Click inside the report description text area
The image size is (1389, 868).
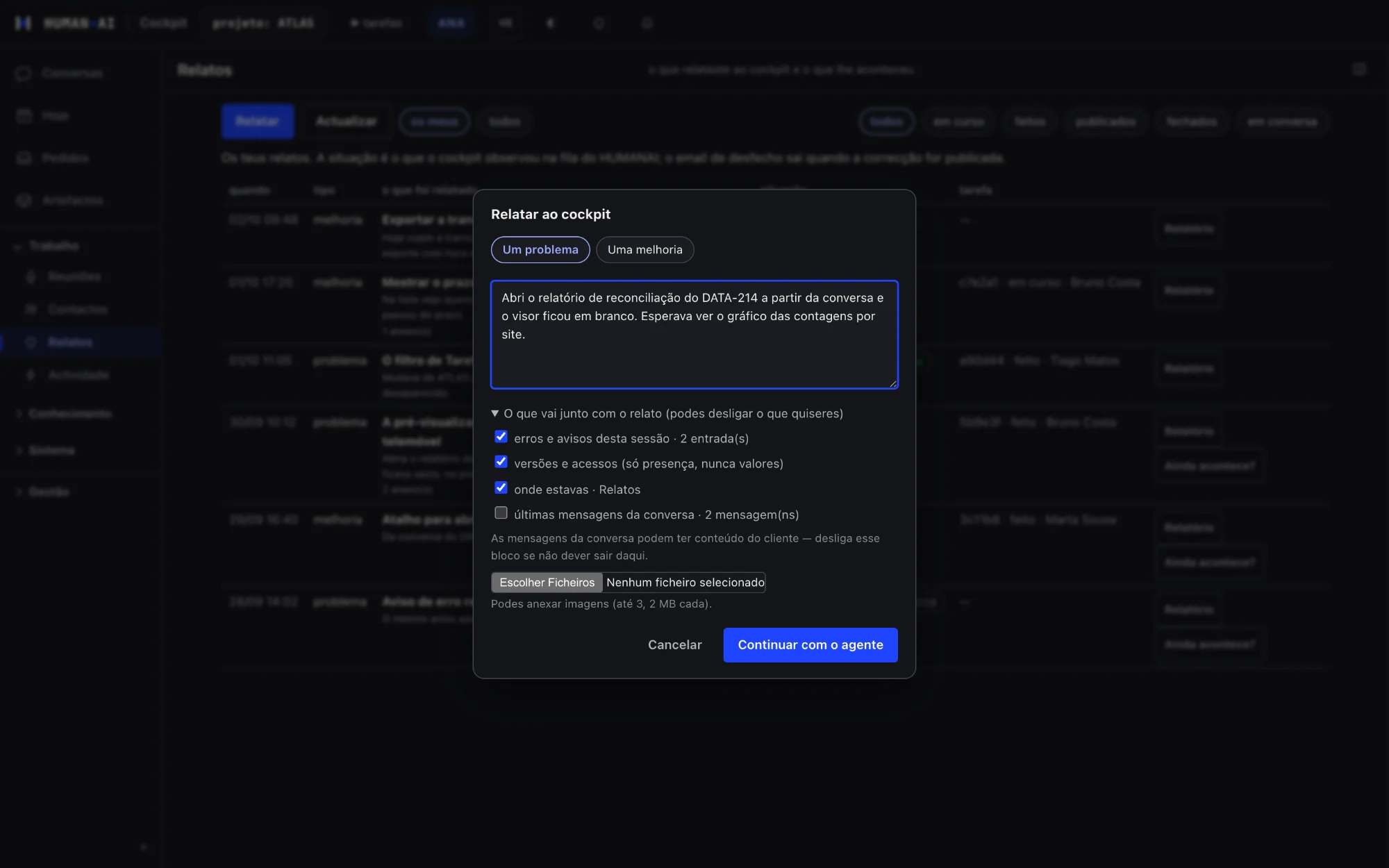point(694,334)
